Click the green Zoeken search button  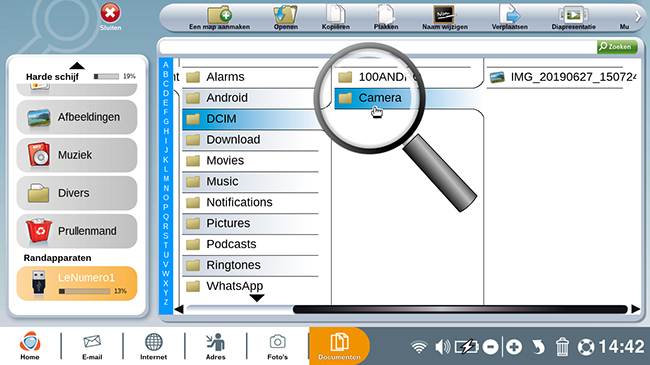pyautogui.click(x=617, y=46)
